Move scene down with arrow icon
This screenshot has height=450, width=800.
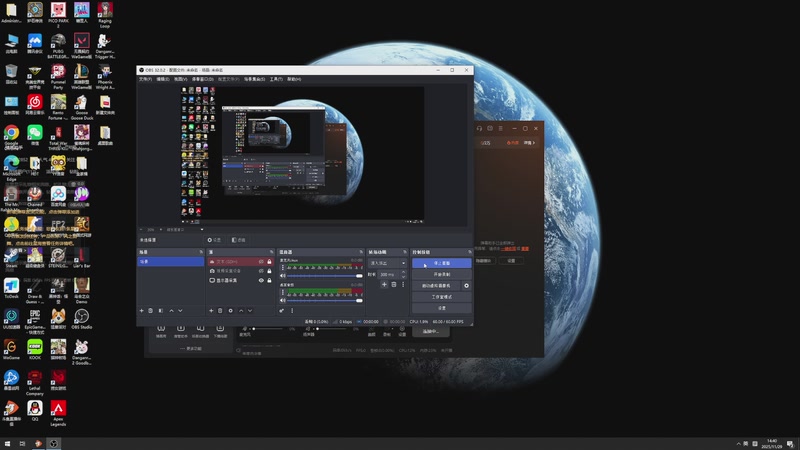(180, 311)
